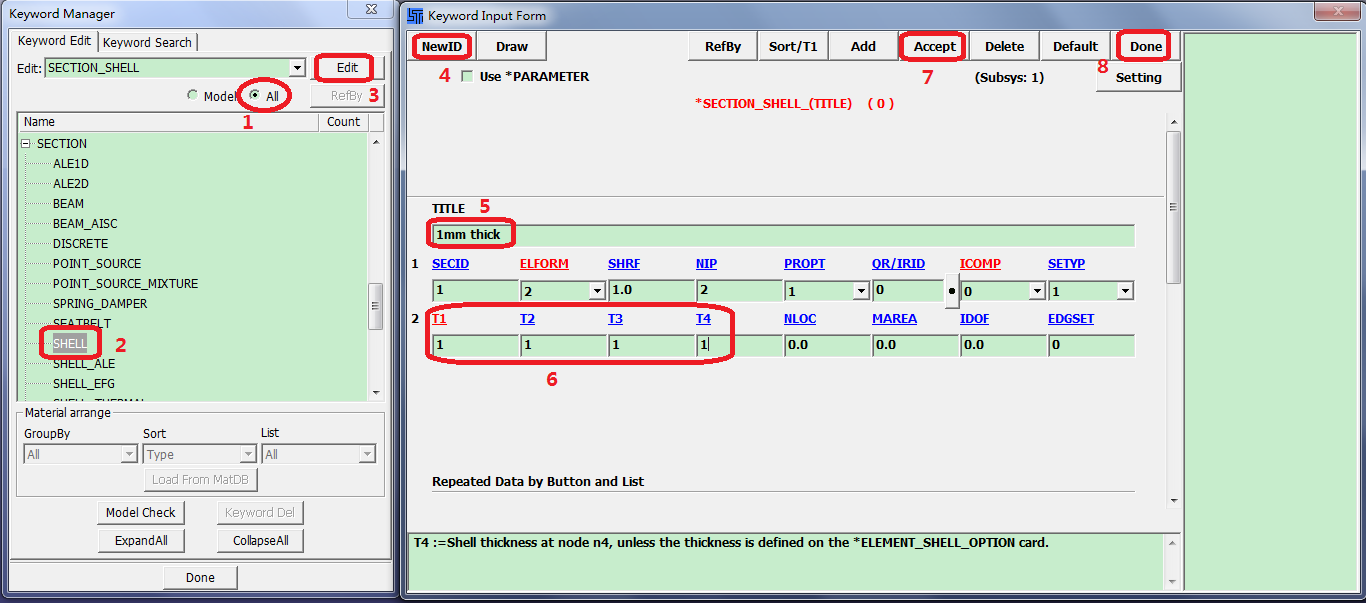The width and height of the screenshot is (1366, 603).
Task: Open the GroupBy dropdown
Action: pyautogui.click(x=128, y=454)
